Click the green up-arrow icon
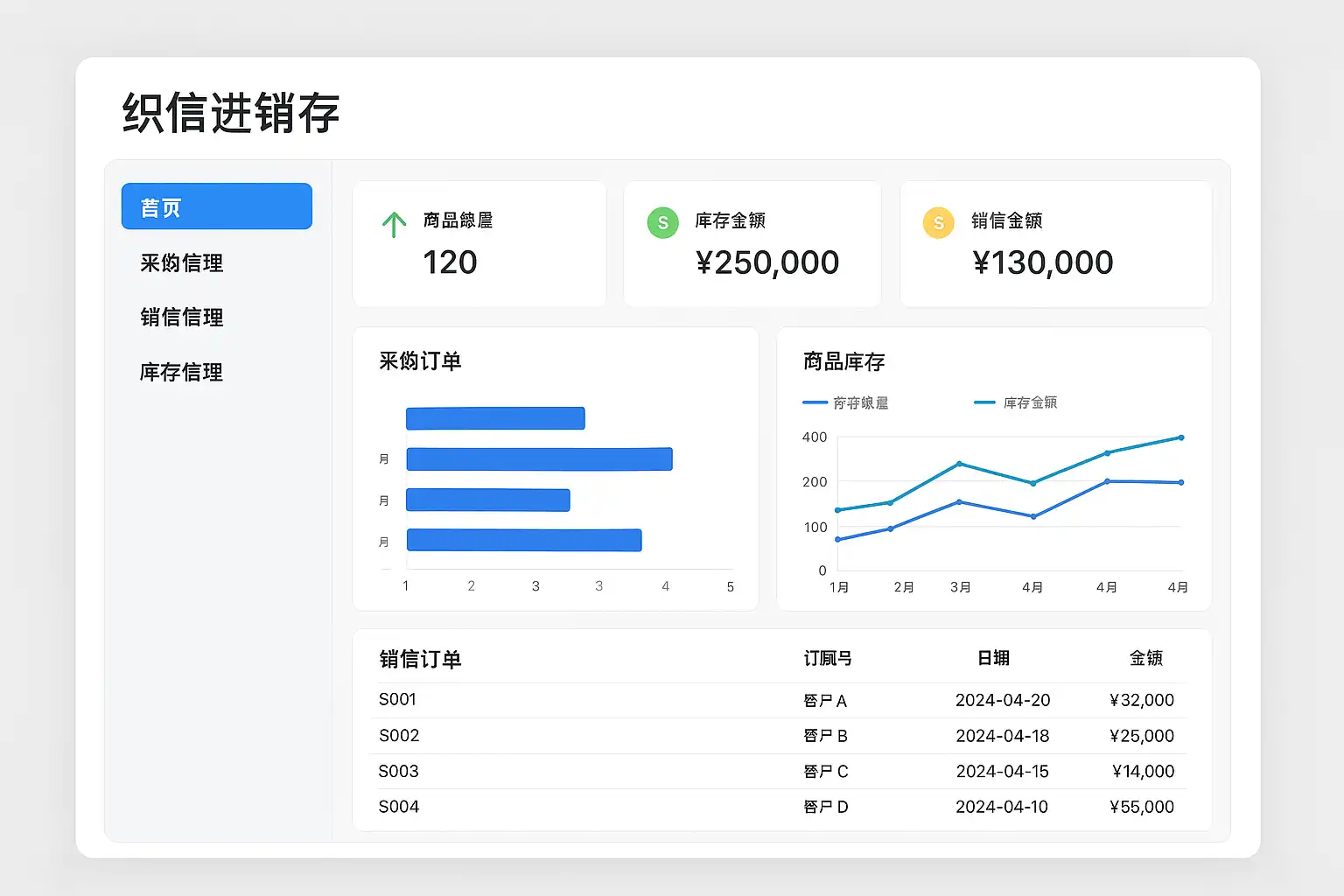 (x=394, y=225)
